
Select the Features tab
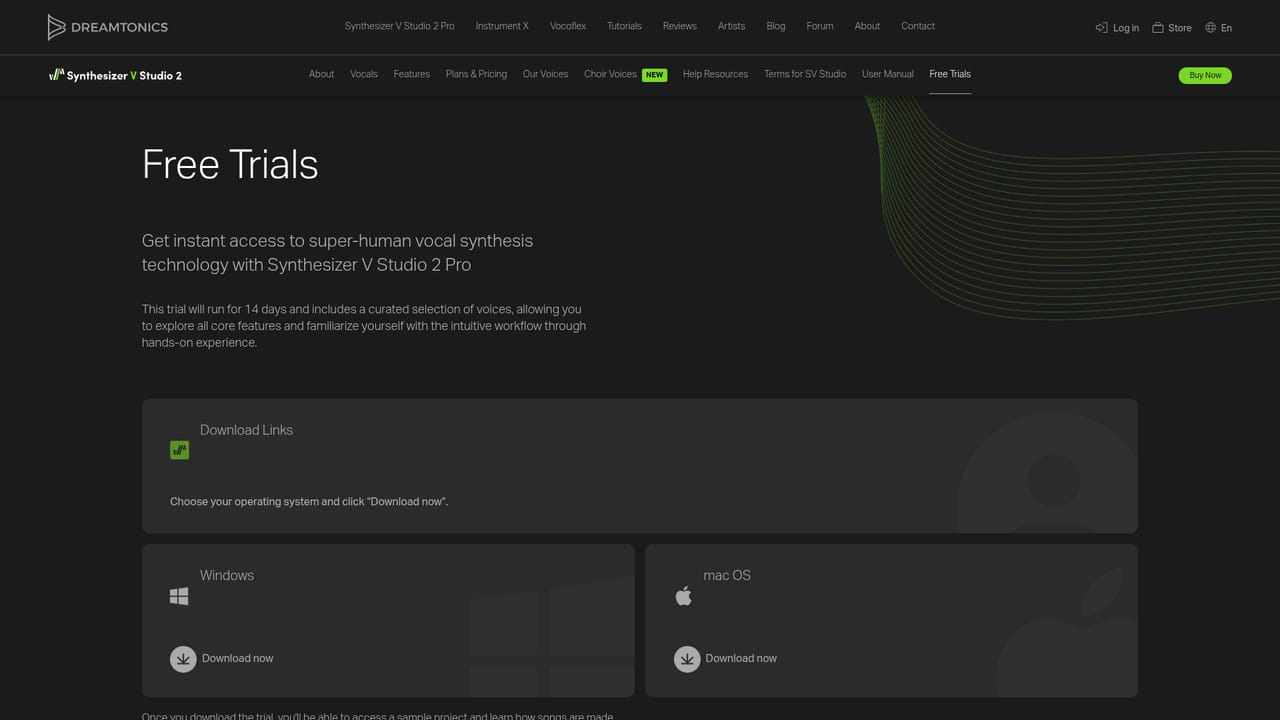(411, 74)
